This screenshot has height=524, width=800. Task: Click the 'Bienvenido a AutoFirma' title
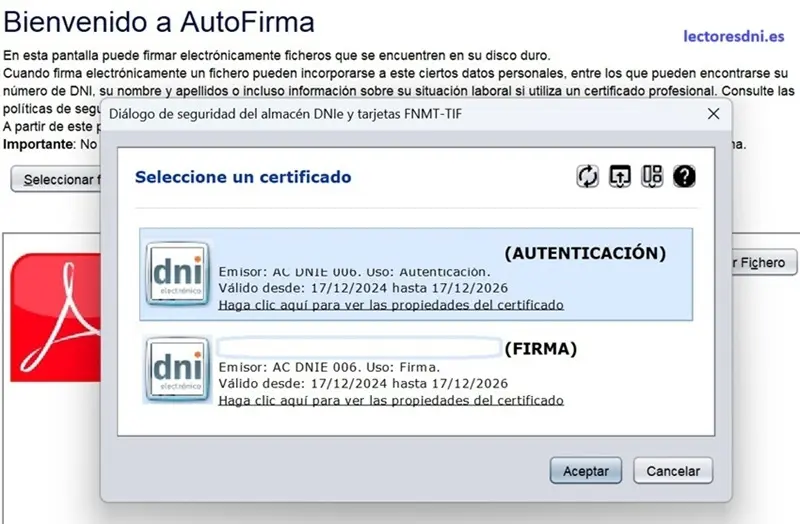(159, 22)
